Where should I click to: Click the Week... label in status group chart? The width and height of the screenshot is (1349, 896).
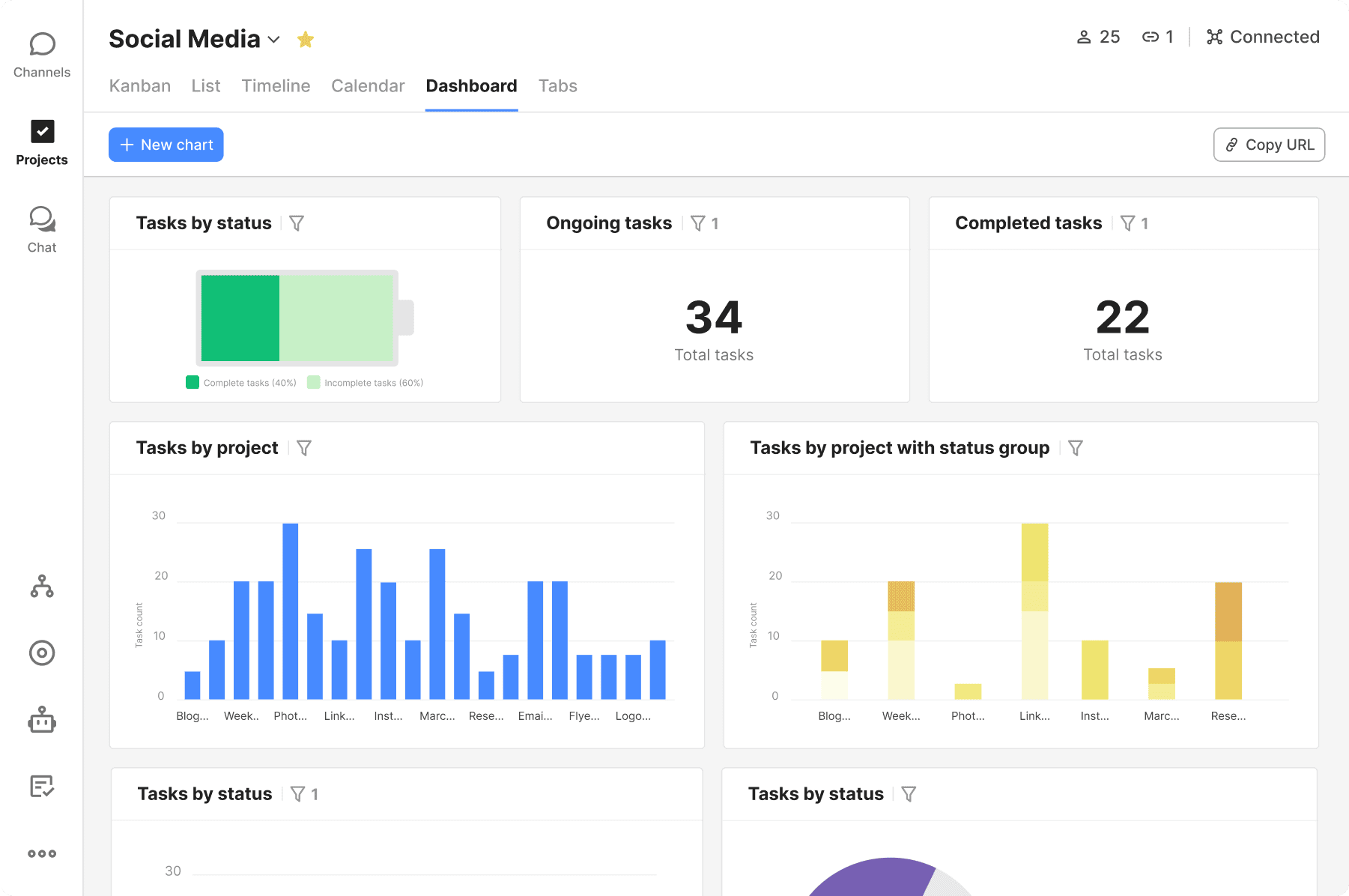click(x=901, y=716)
